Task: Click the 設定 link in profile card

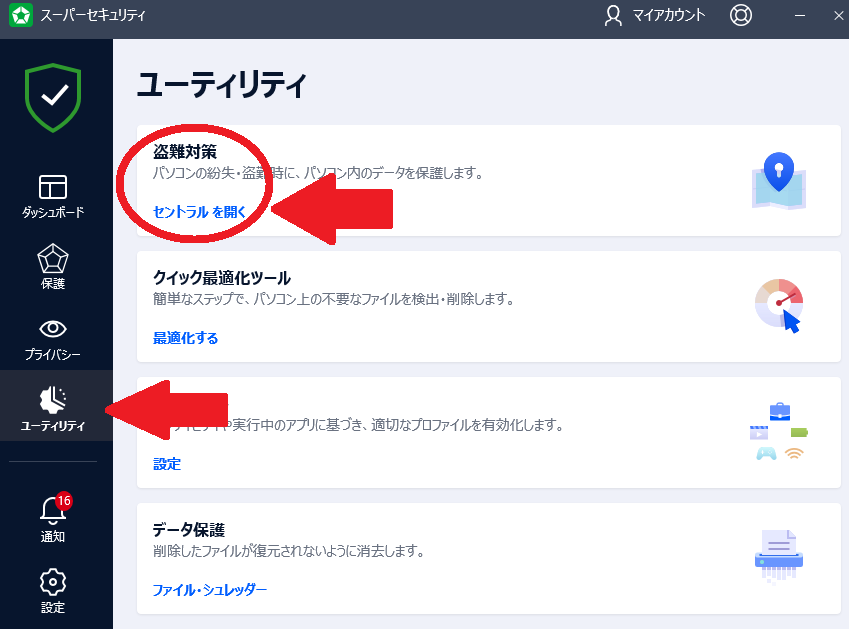Action: 167,464
